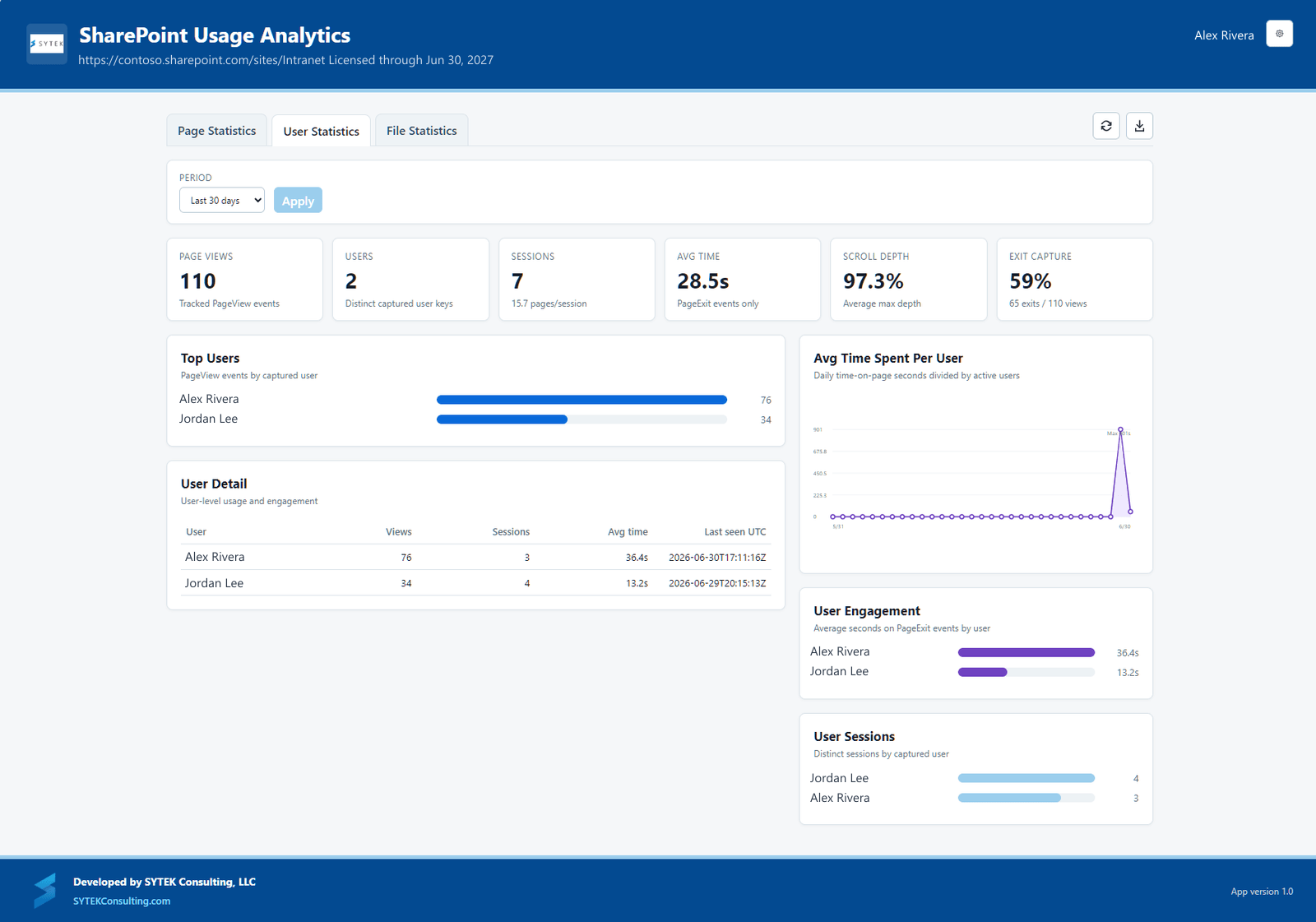
Task: Select the User Statistics tab
Action: coord(322,131)
